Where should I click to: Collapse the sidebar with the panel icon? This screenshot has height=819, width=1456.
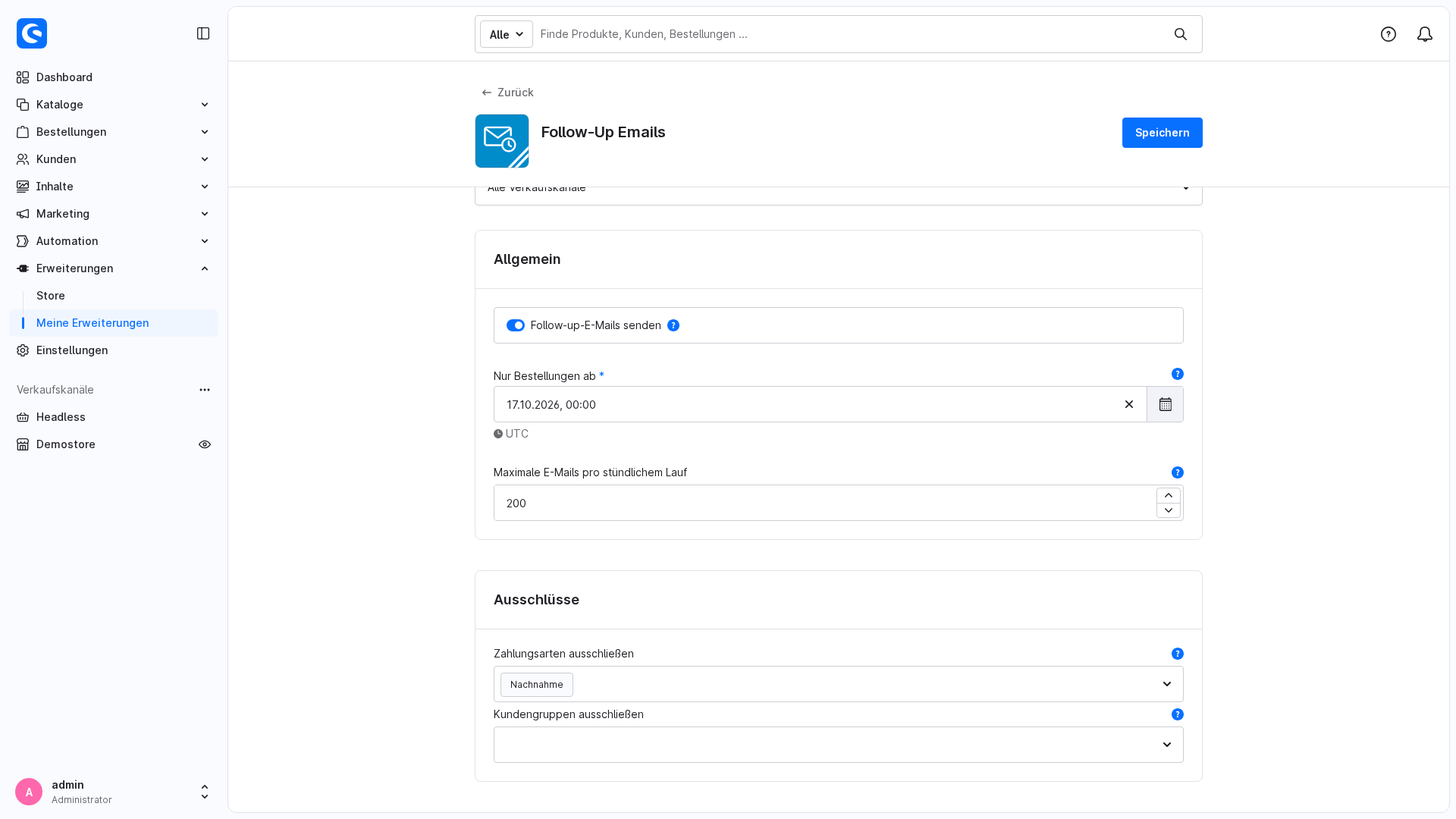tap(203, 33)
